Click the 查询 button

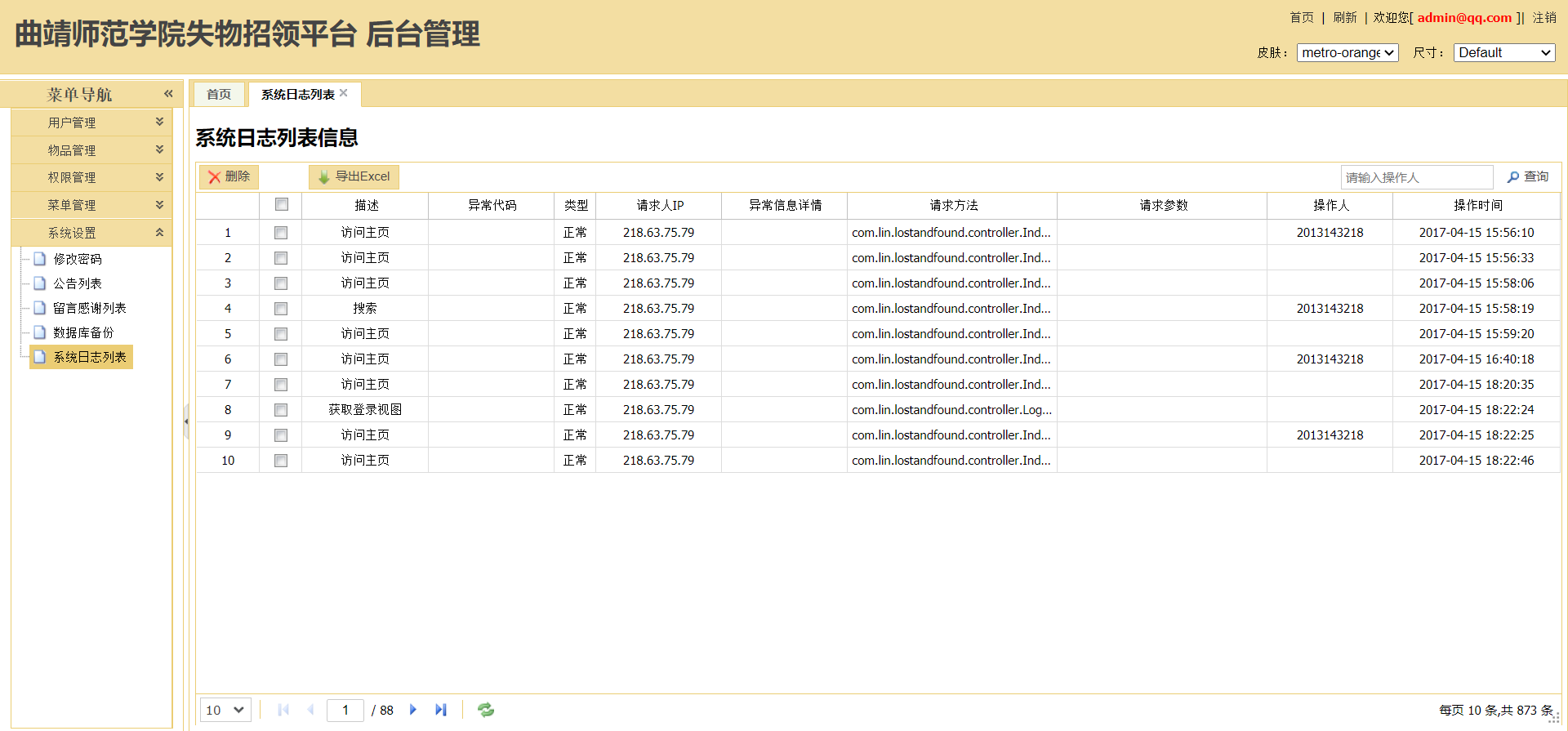(1529, 177)
